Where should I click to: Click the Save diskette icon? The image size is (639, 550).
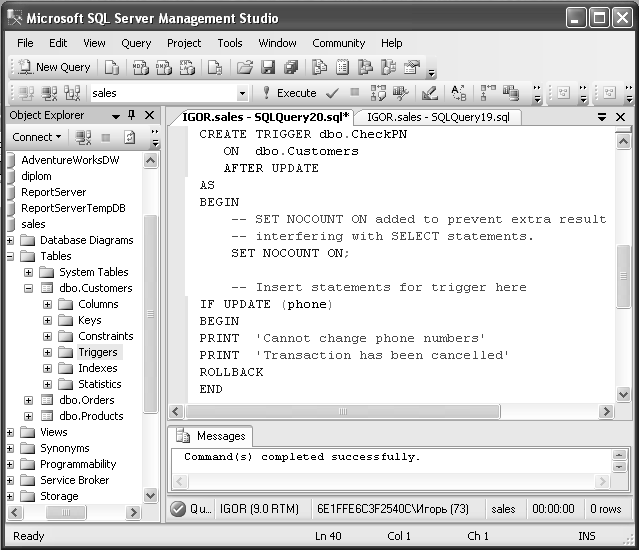268,67
